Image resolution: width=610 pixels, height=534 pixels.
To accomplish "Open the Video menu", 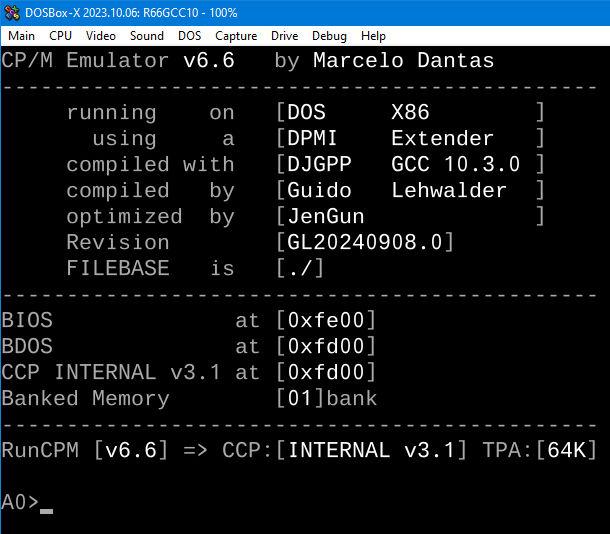I will (x=101, y=36).
